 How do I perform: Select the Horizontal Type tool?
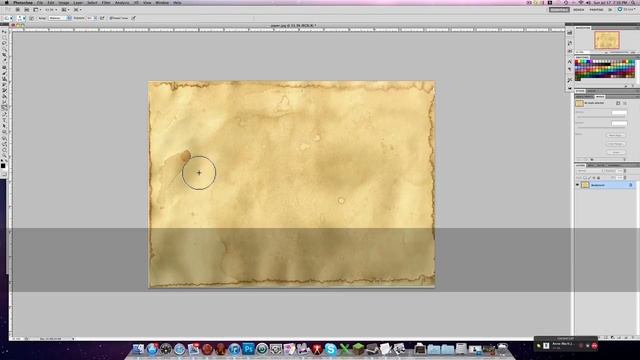coord(4,120)
